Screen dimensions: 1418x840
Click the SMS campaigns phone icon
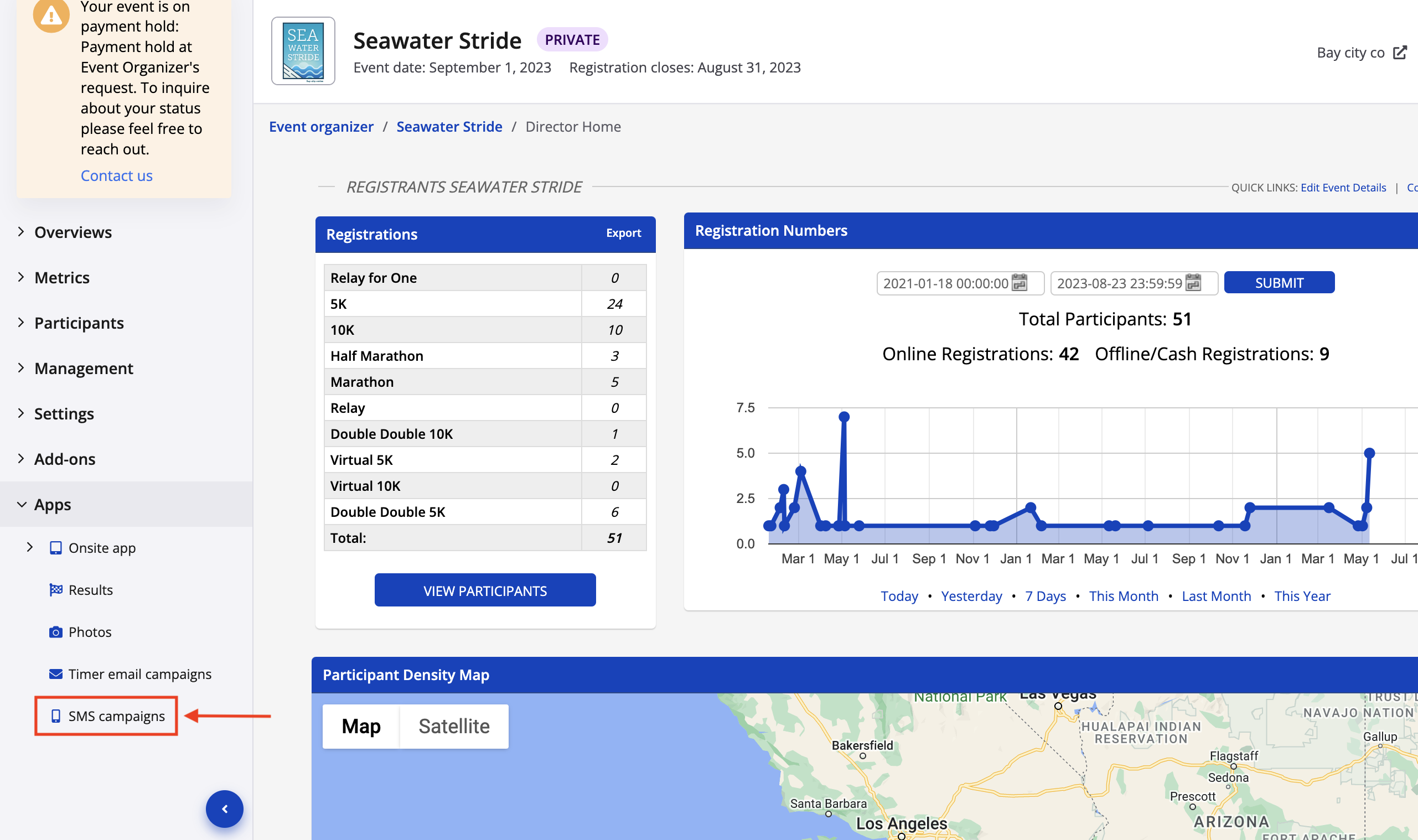pos(55,716)
